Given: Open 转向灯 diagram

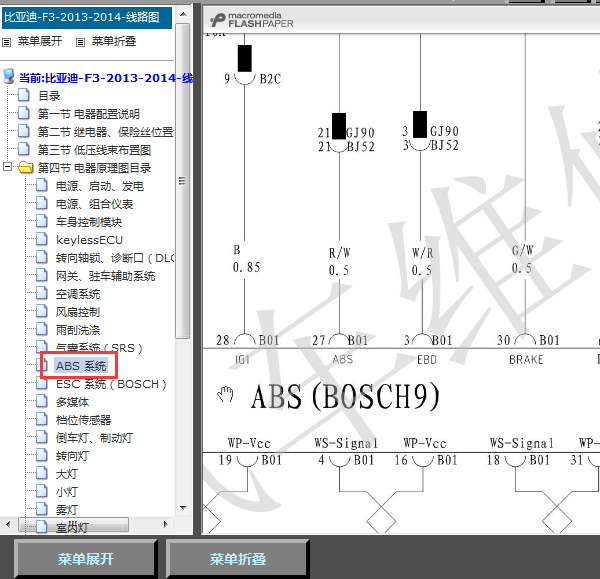Looking at the screenshot, I should tap(72, 456).
